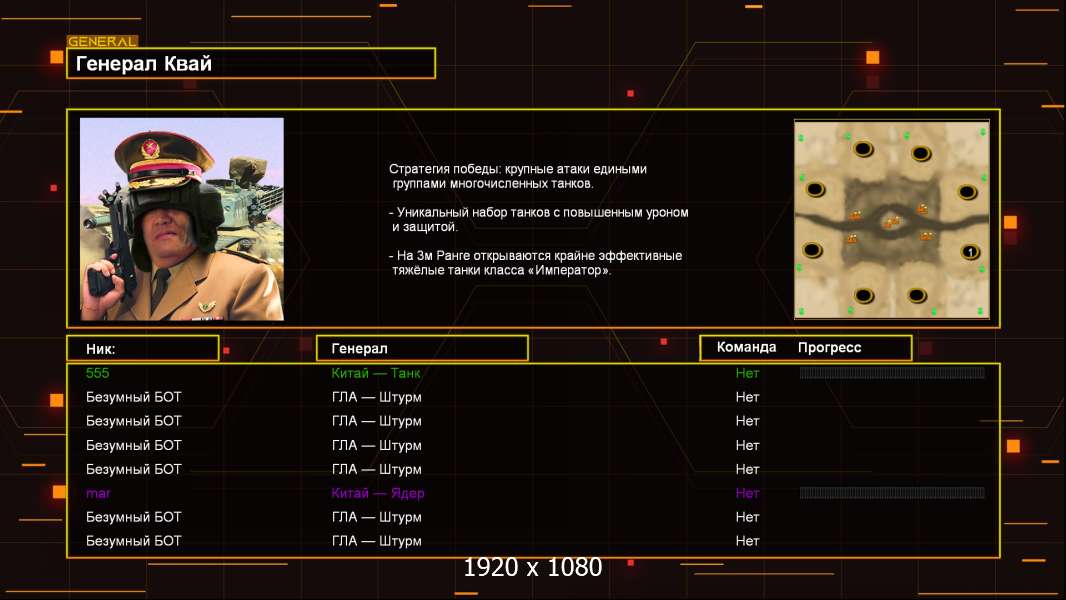Click the start position marker numbered 1
The image size is (1066, 600).
click(x=968, y=251)
